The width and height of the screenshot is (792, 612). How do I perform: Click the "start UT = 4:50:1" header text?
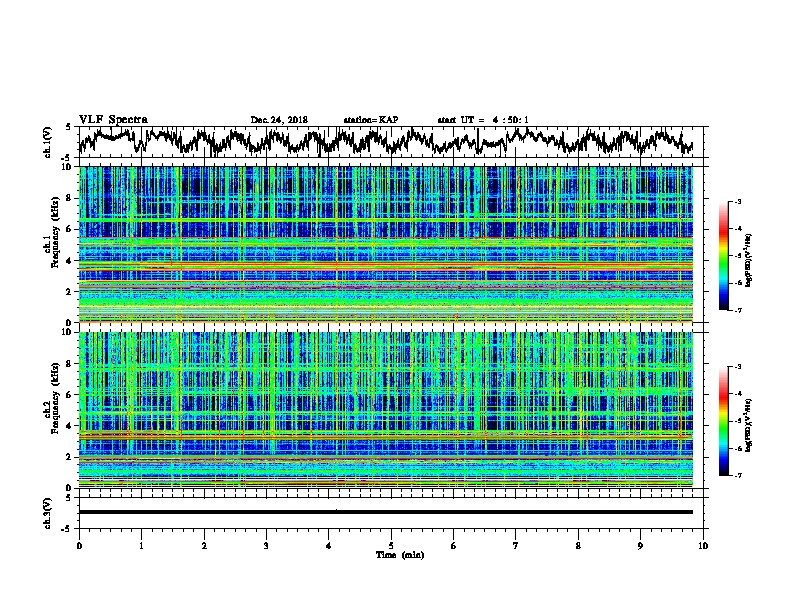483,120
